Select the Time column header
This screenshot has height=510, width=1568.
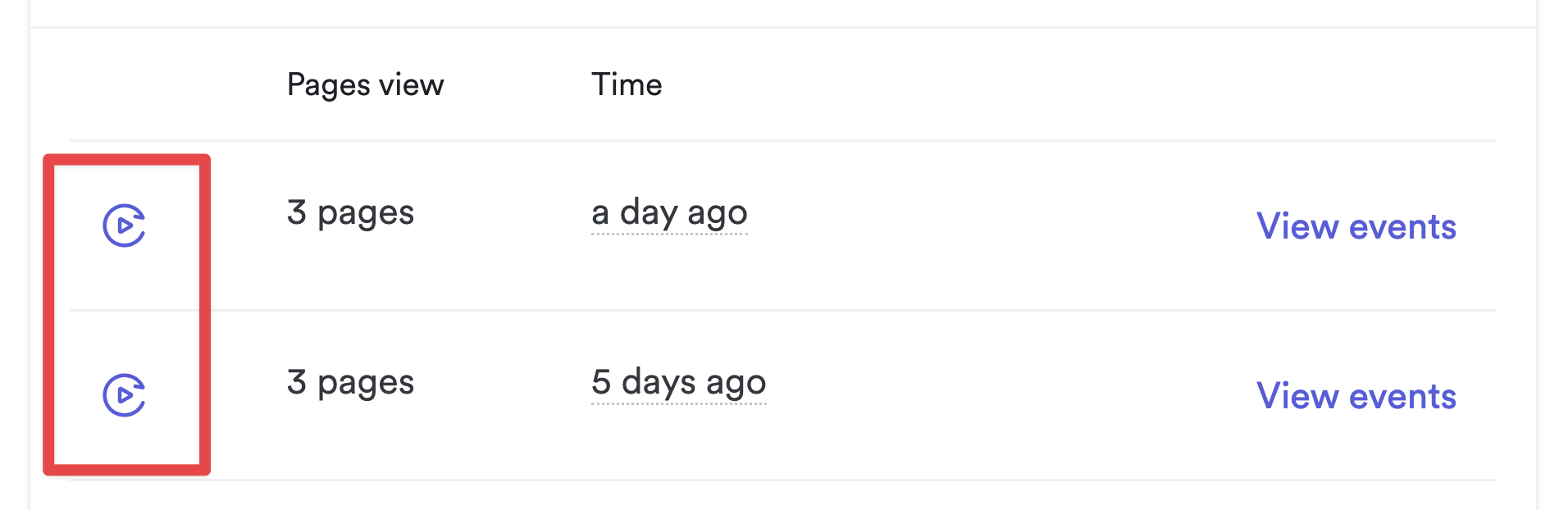(x=627, y=84)
